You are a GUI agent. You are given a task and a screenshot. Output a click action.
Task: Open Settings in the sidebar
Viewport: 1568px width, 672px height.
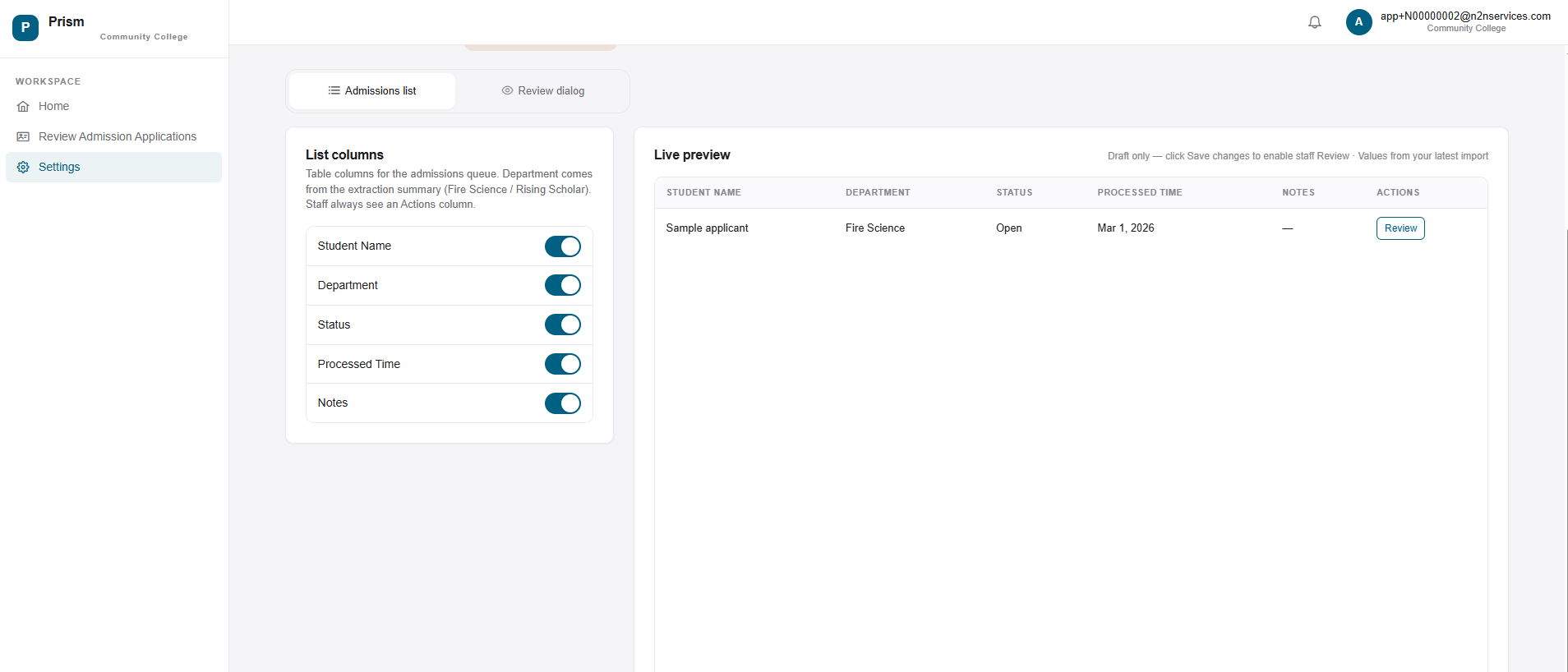[x=114, y=167]
